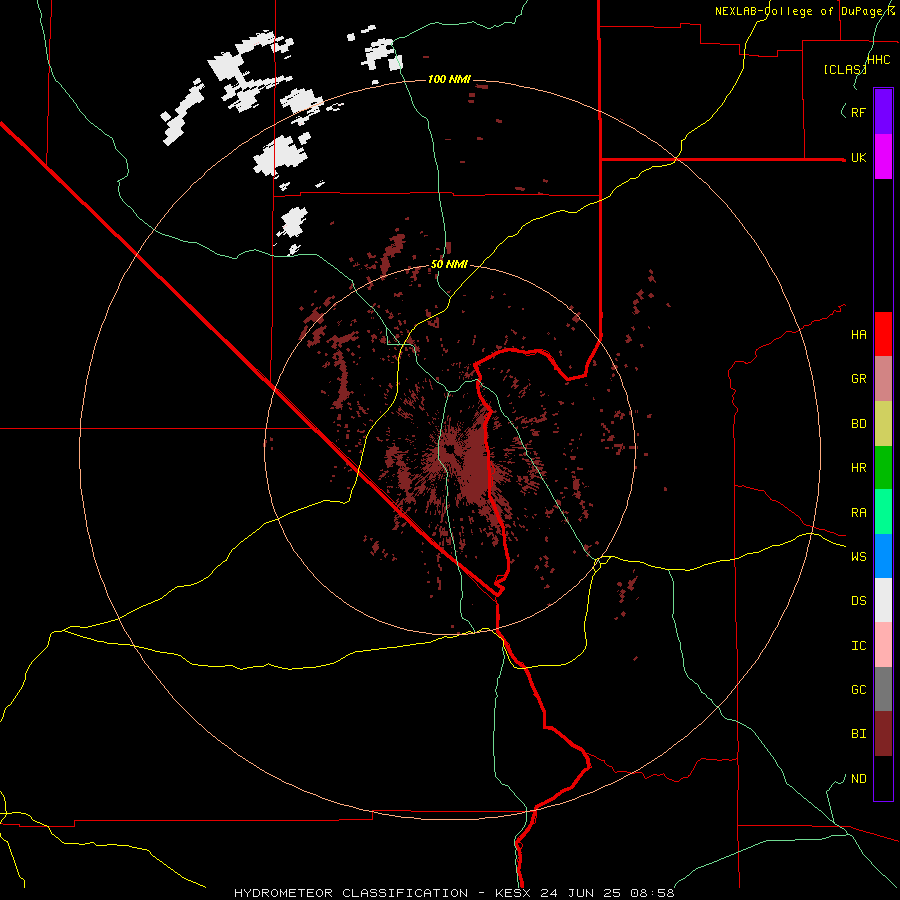
Task: Click the BI legend label
Action: (x=859, y=734)
